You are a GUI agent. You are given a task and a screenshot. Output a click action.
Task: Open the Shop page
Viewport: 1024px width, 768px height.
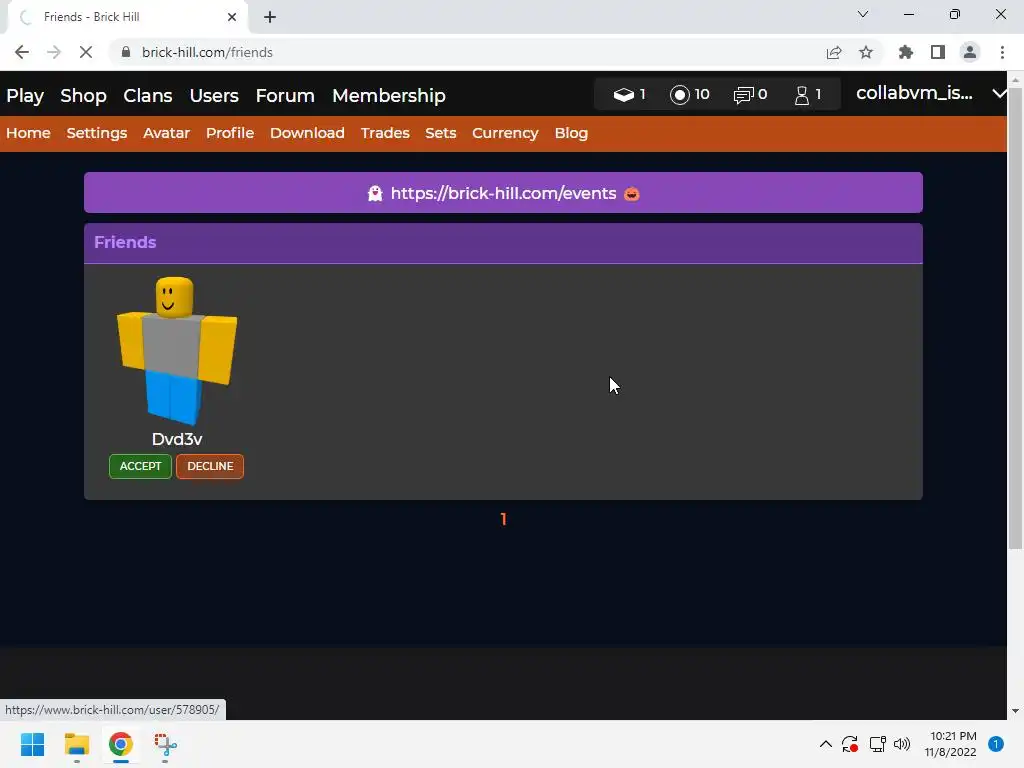point(83,95)
